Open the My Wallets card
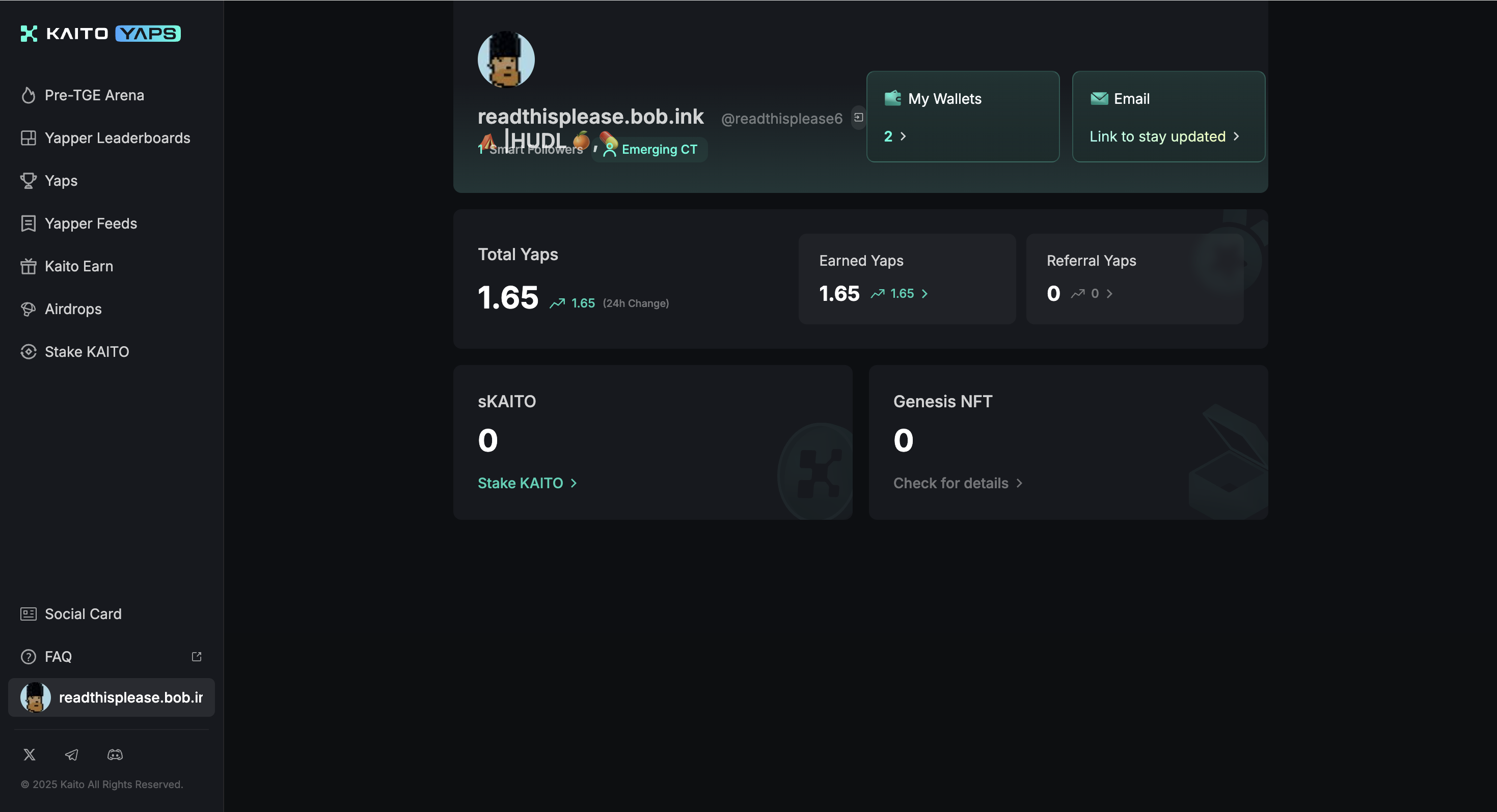This screenshot has width=1497, height=812. (x=963, y=116)
